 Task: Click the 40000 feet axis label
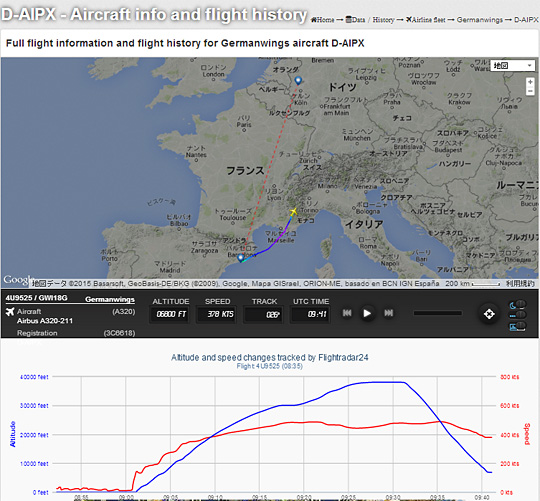[x=34, y=377]
